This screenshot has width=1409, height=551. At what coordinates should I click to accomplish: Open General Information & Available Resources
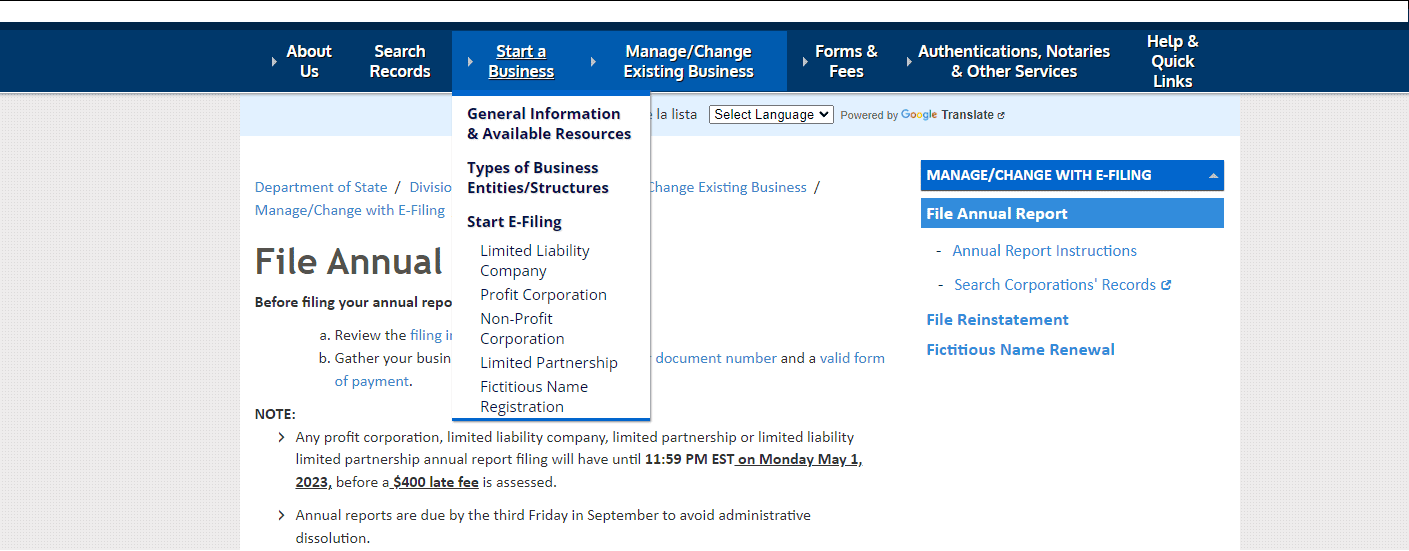coord(549,124)
